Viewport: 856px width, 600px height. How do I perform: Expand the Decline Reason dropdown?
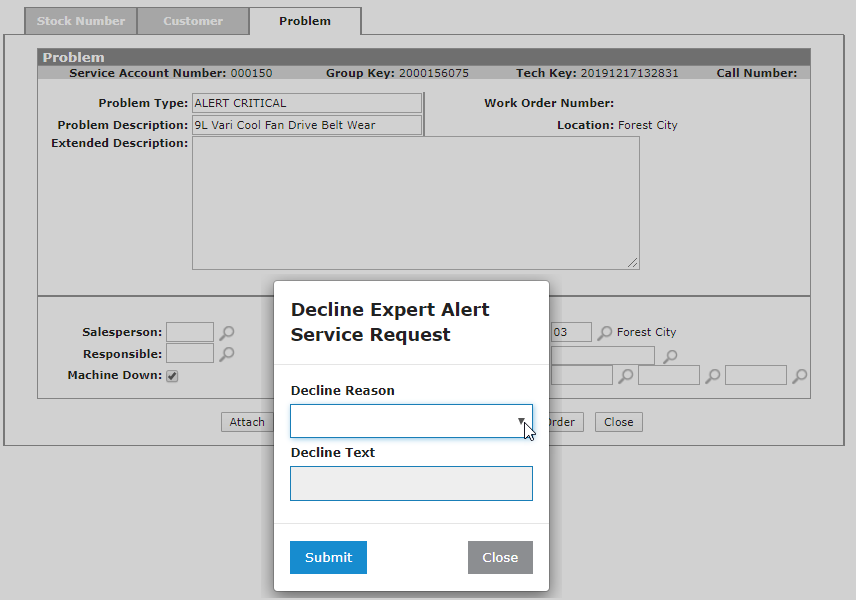[411, 421]
